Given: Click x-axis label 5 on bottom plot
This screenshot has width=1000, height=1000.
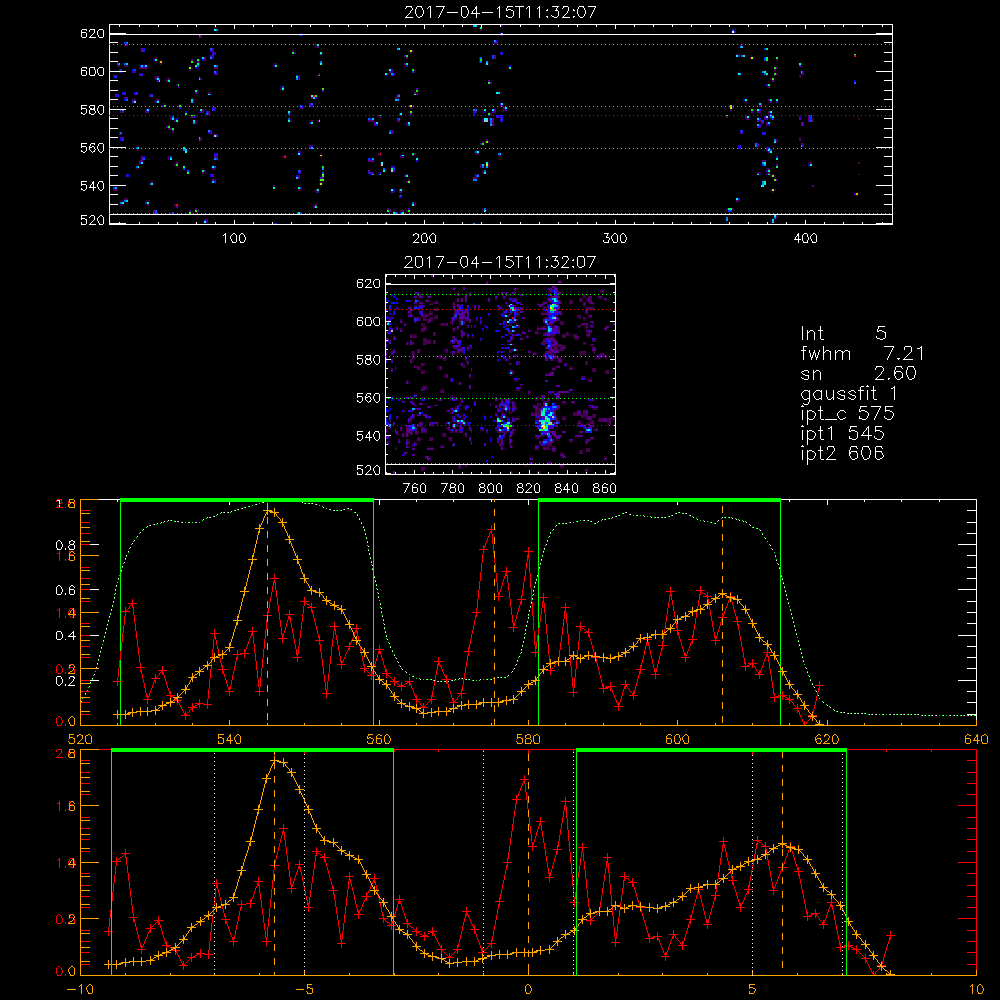Looking at the screenshot, I should [x=753, y=990].
